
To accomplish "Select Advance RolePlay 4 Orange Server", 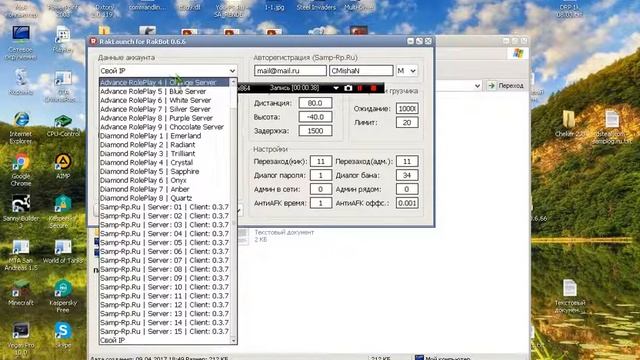I will (164, 82).
